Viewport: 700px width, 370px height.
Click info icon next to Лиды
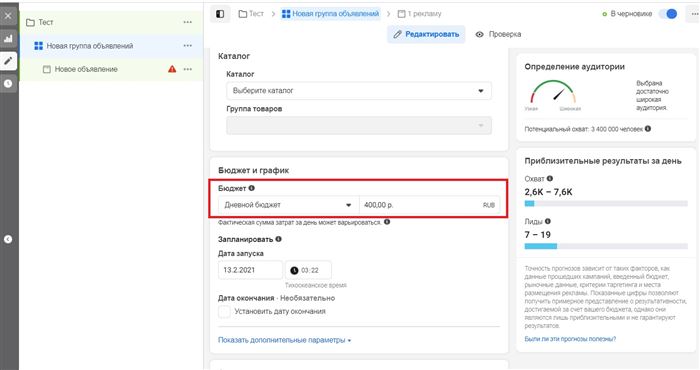click(548, 221)
